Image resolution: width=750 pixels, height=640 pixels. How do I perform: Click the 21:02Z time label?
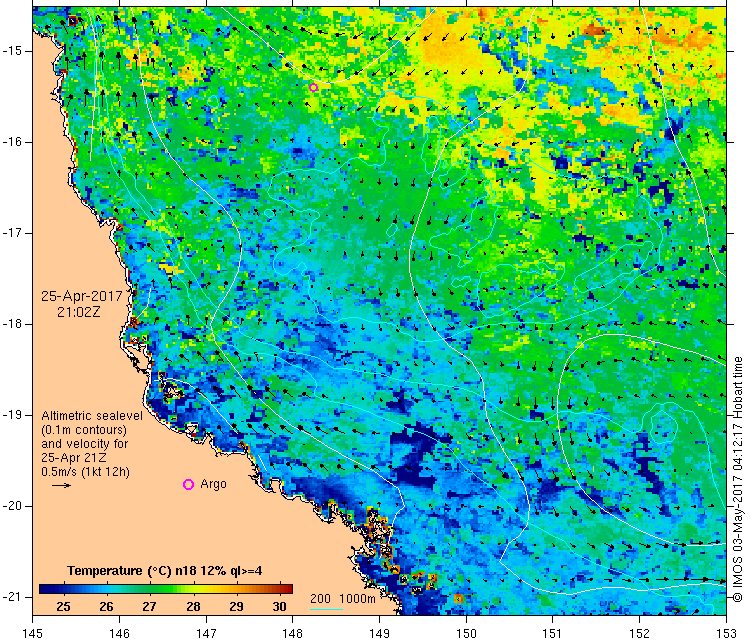point(79,312)
